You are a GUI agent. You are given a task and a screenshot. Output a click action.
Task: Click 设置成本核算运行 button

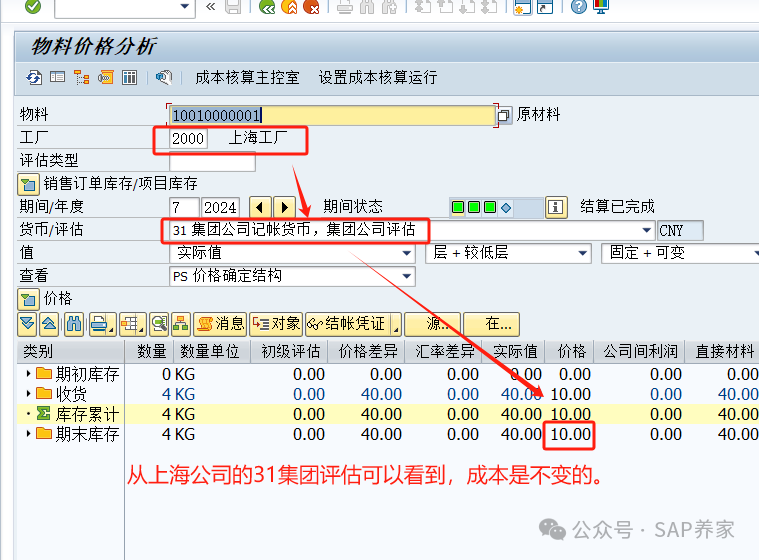click(x=378, y=77)
